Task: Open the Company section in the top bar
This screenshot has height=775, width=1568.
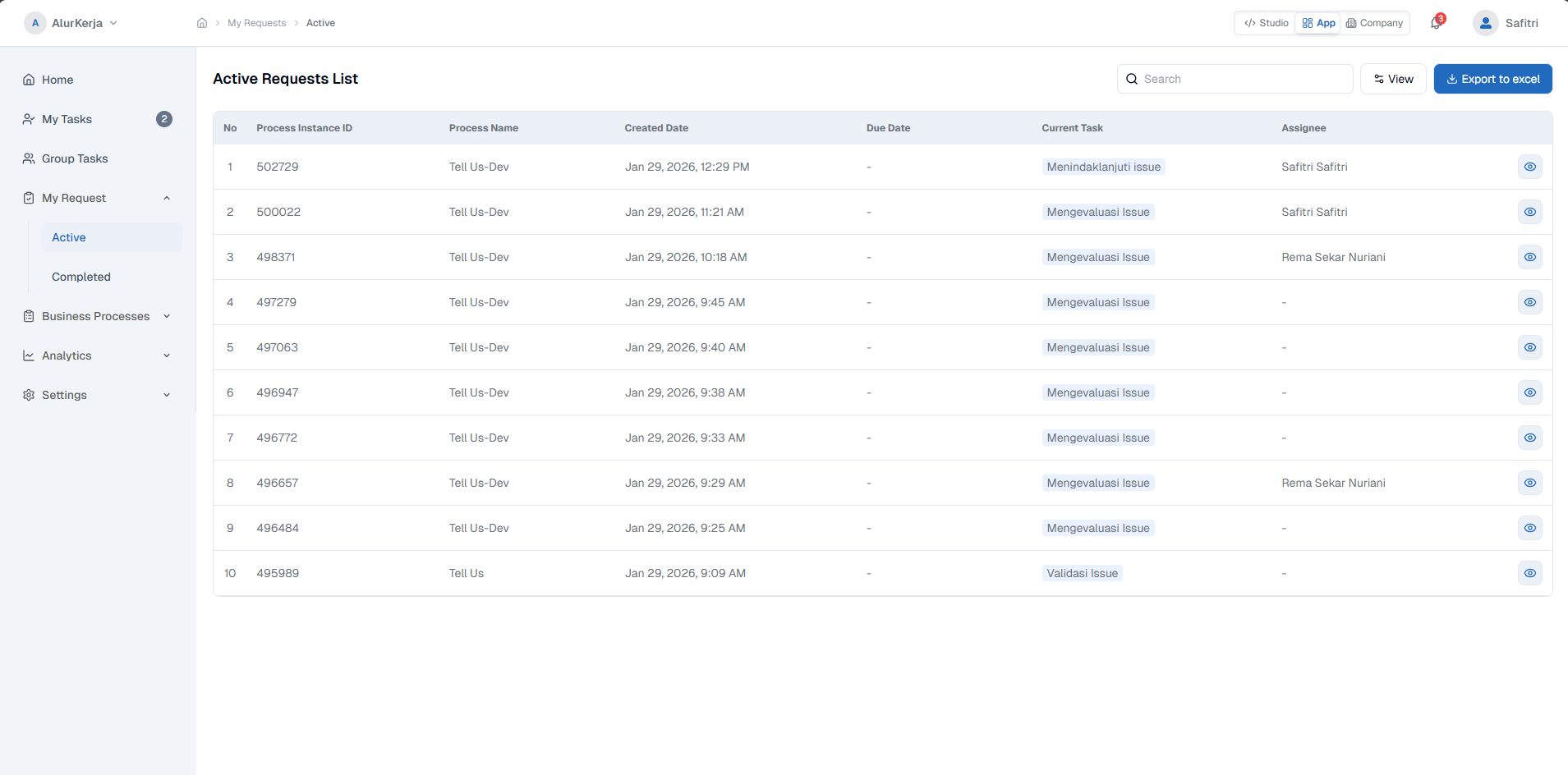Action: tap(1374, 22)
